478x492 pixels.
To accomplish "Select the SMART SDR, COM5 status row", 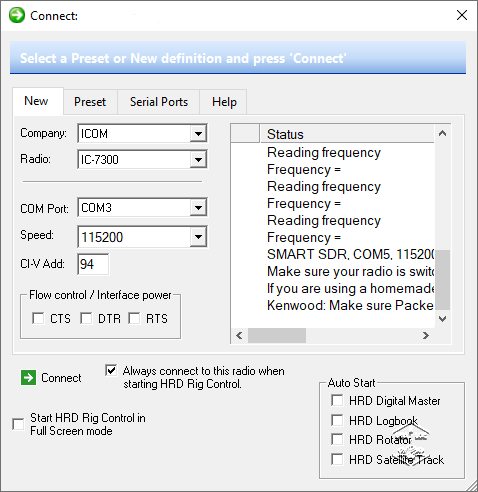I will click(351, 254).
